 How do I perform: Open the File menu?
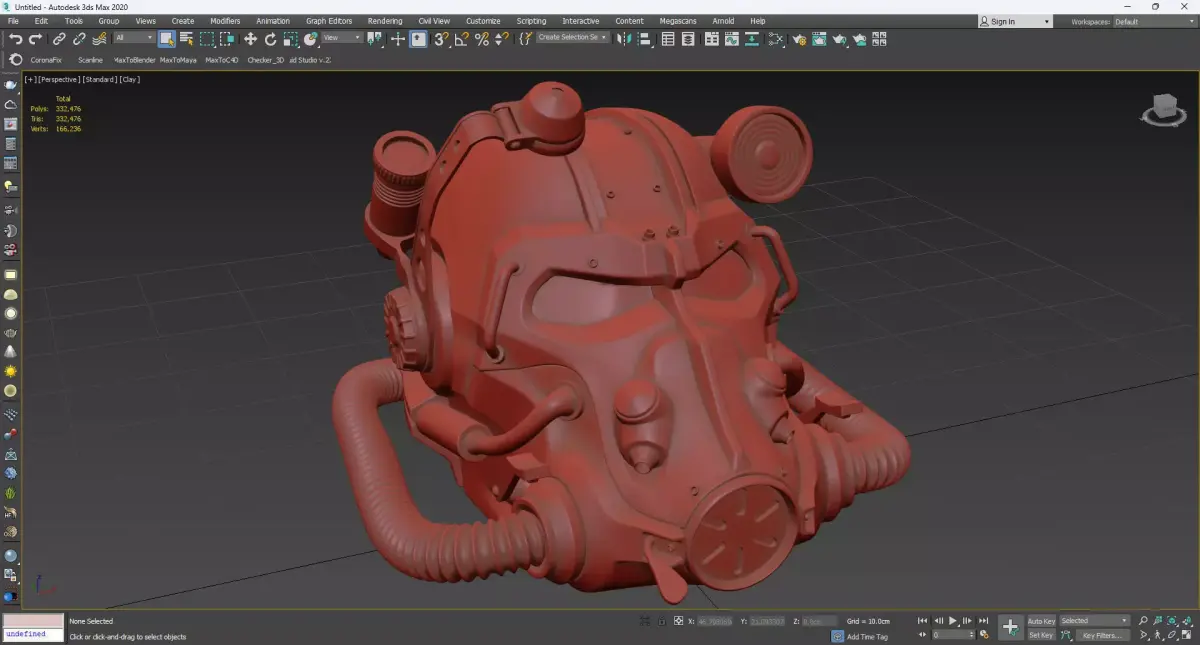coord(13,20)
